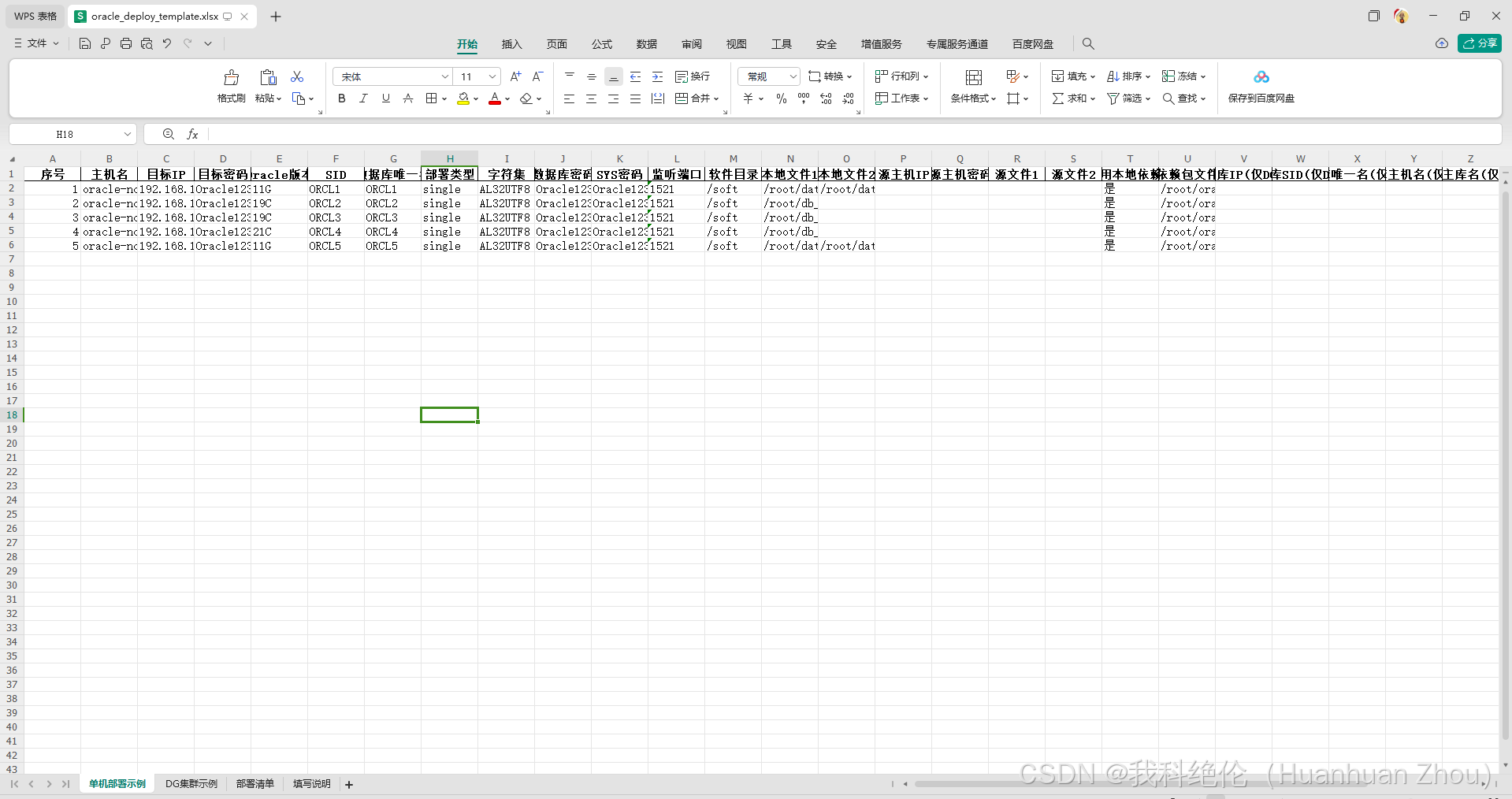Apply the yellow fill color swatch
The height and width of the screenshot is (799, 1512).
tap(463, 99)
